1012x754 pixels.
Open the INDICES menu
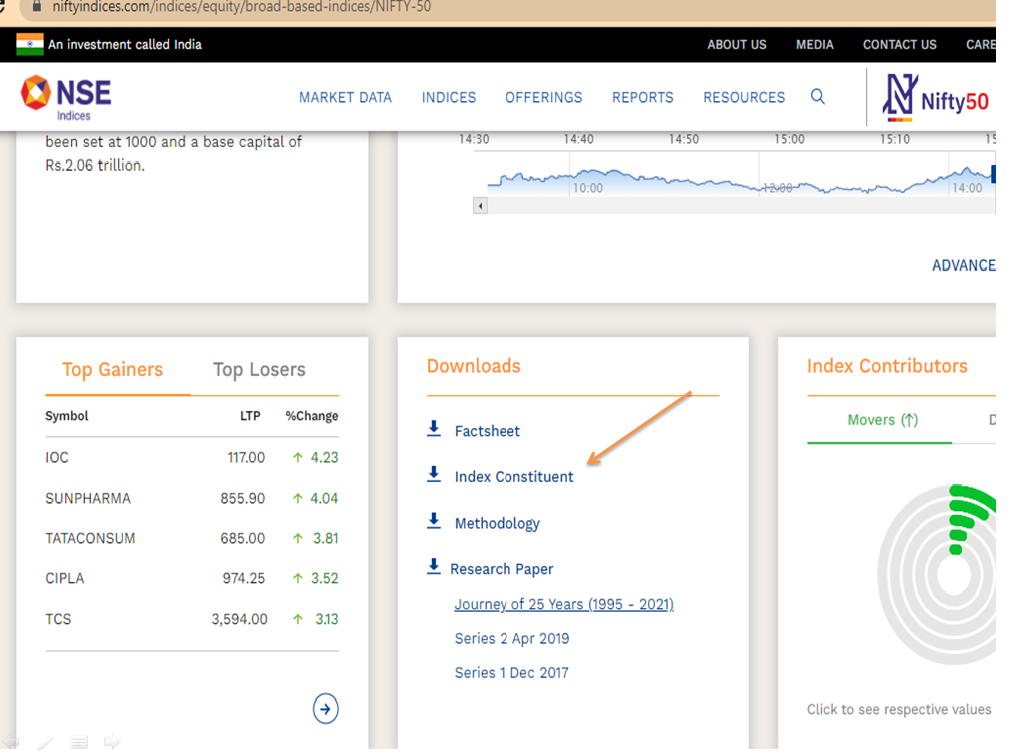[449, 97]
